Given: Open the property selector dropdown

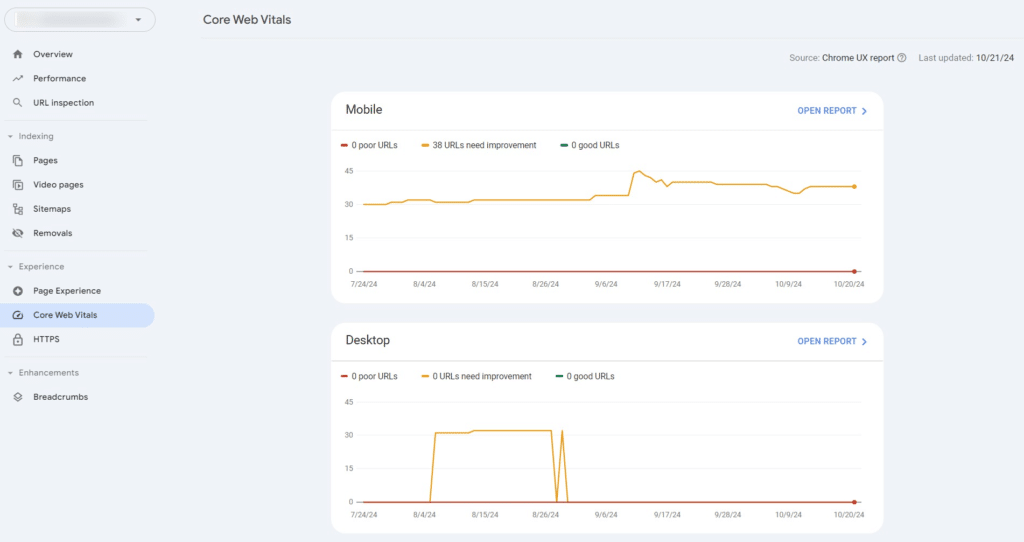Looking at the screenshot, I should pos(80,20).
